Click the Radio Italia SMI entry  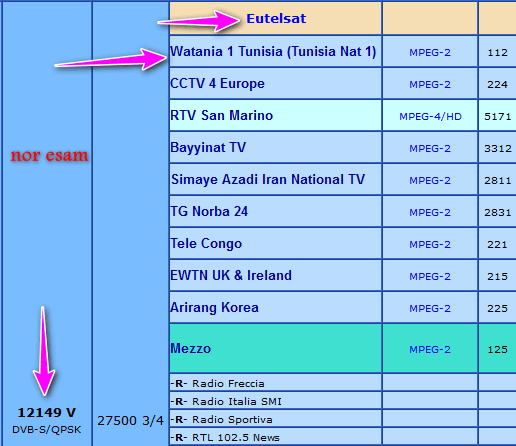point(226,401)
